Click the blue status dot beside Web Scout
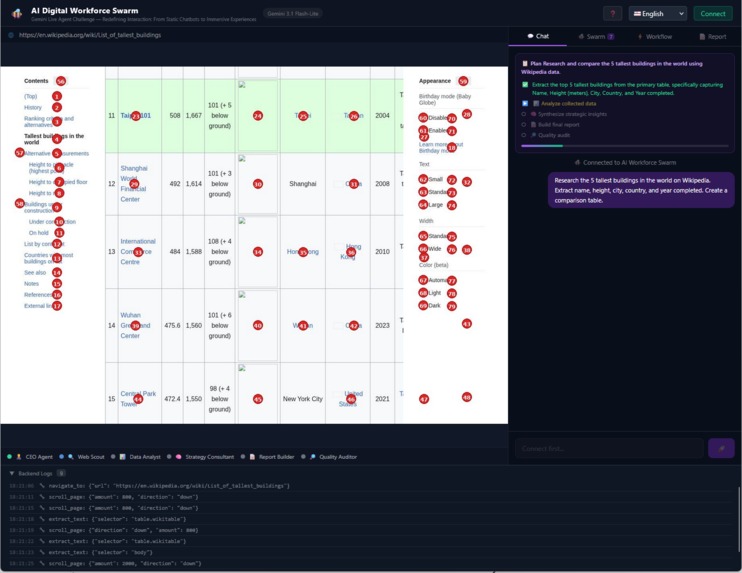 click(62, 457)
